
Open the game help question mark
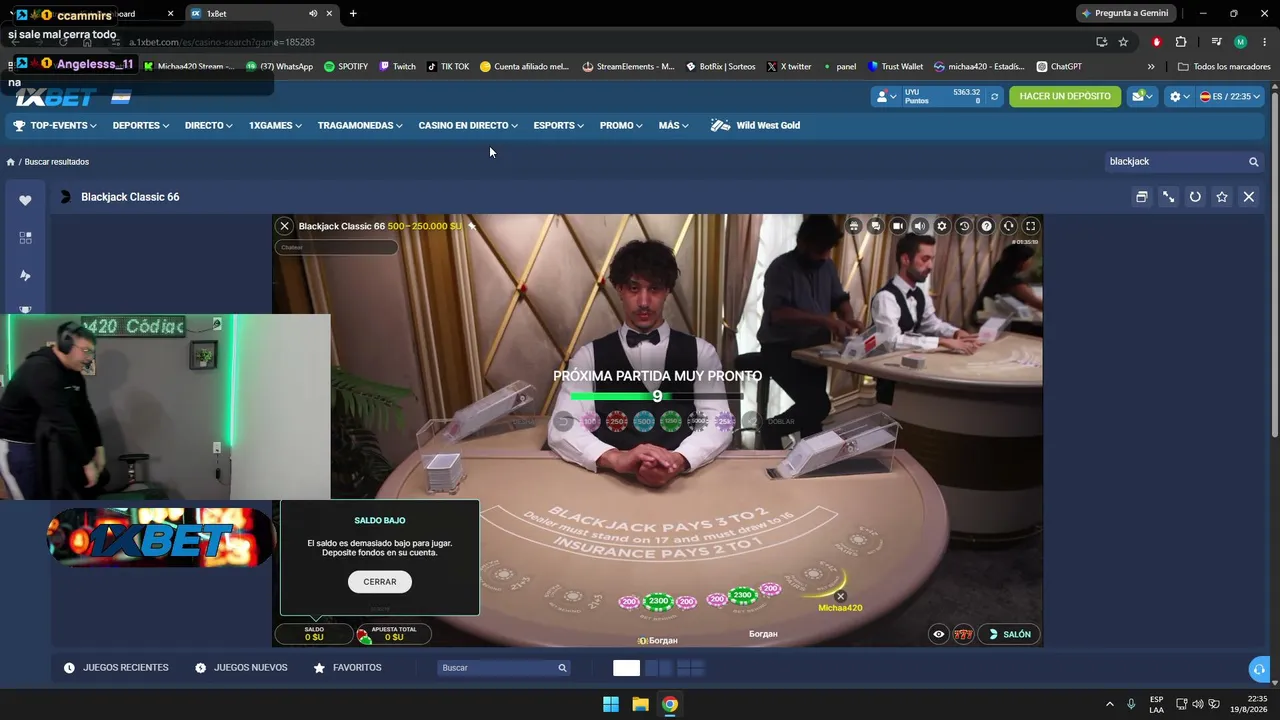986,226
